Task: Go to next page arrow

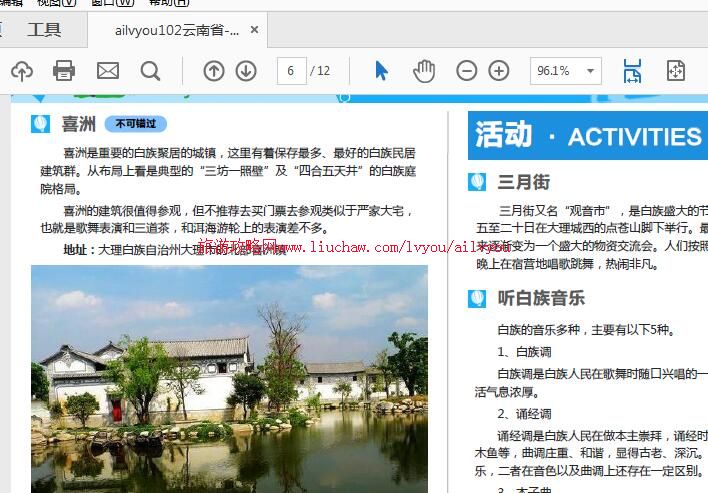Action: pos(246,70)
